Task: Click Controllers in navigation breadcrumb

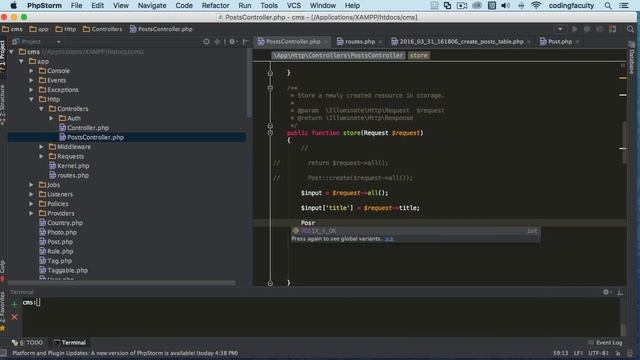Action: 102,29
